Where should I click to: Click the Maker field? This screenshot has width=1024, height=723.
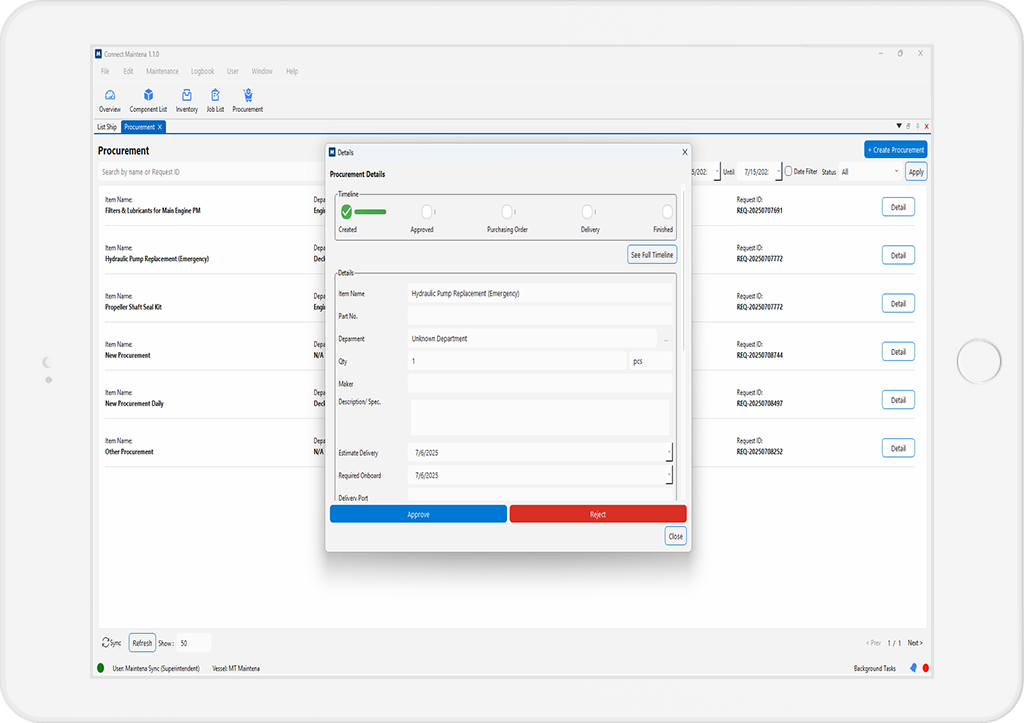pos(539,383)
